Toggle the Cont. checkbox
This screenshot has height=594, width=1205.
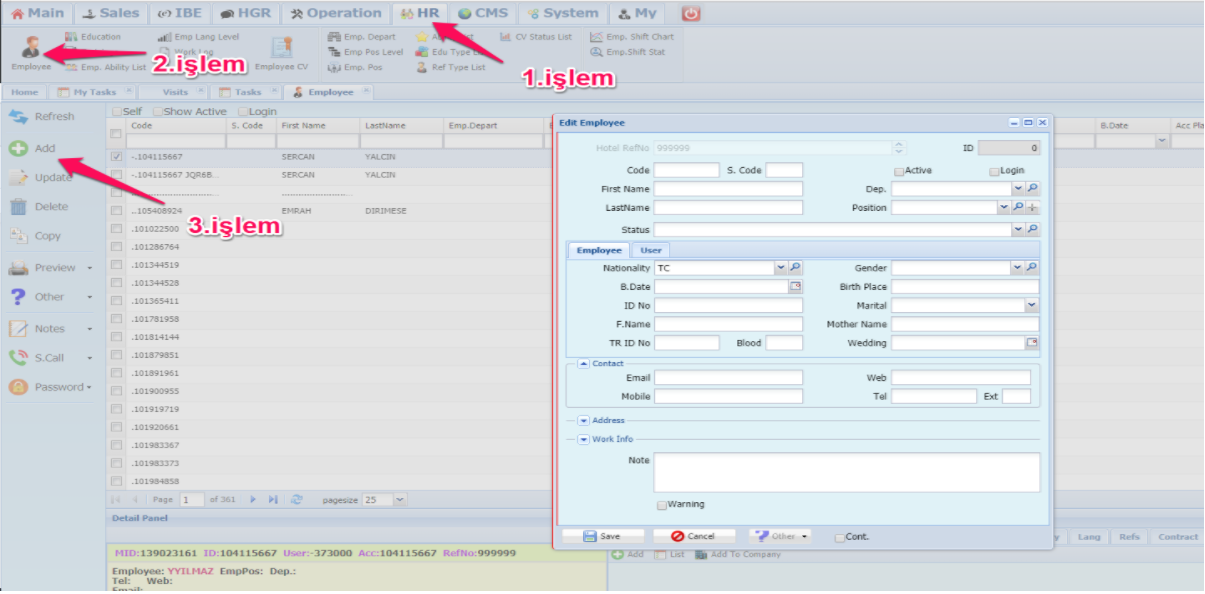[840, 537]
